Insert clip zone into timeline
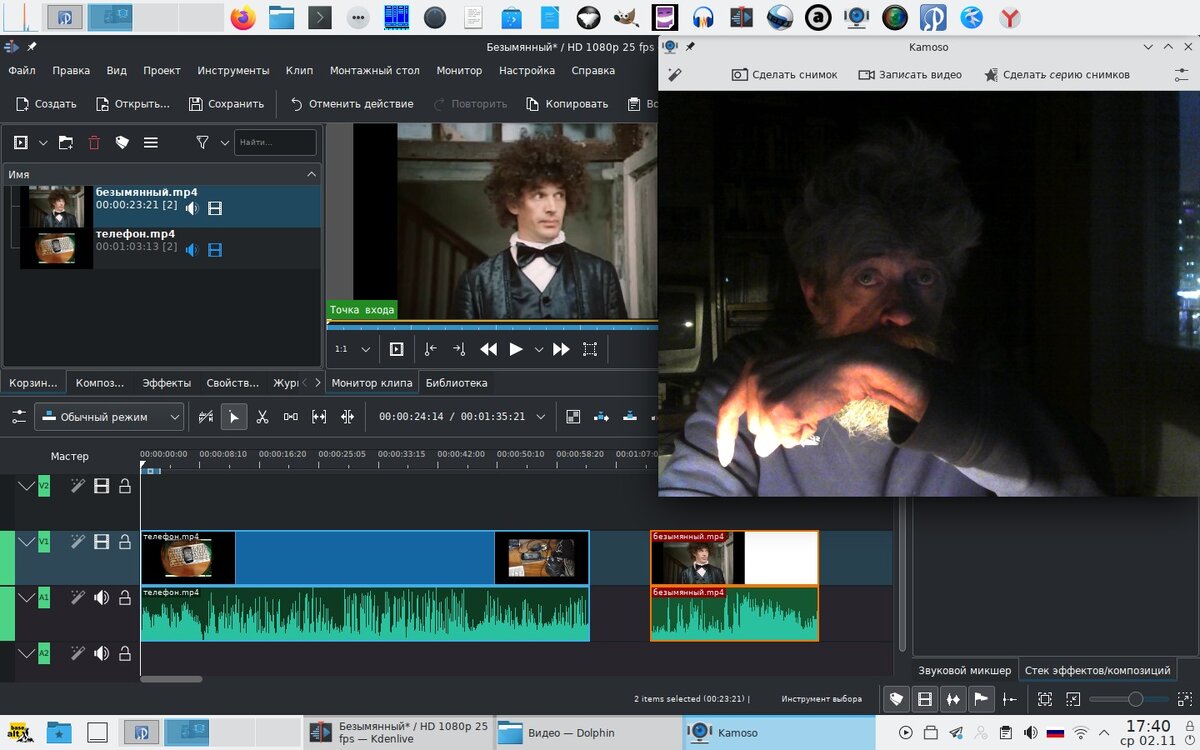 tap(602, 417)
